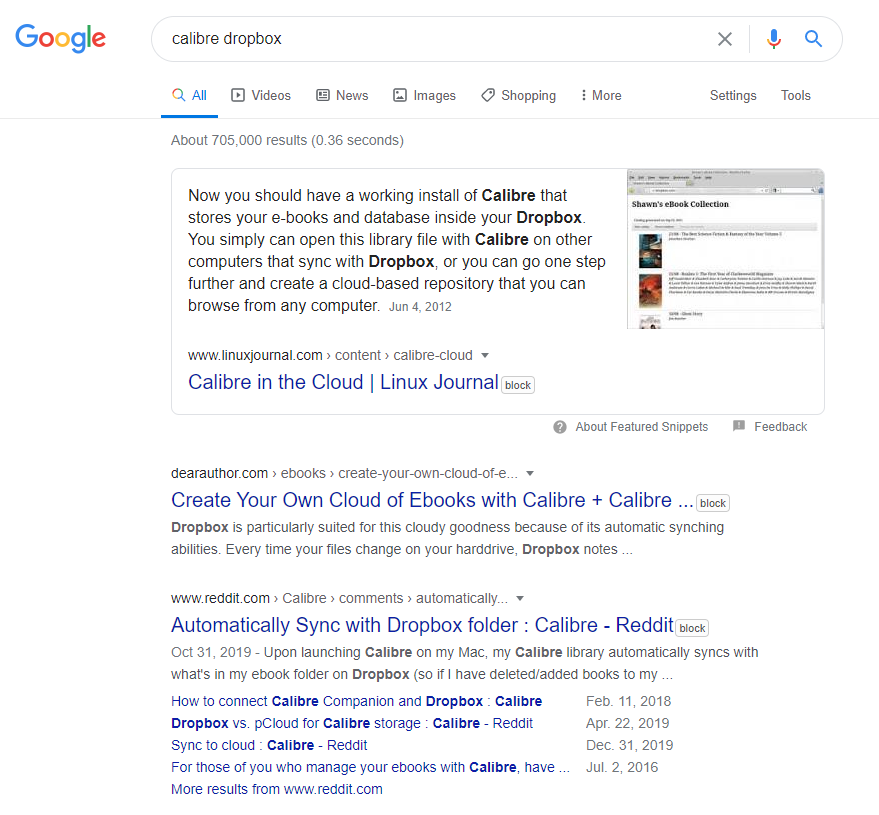The width and height of the screenshot is (879, 815).
Task: Click More results from www.reddit.com
Action: (x=277, y=789)
